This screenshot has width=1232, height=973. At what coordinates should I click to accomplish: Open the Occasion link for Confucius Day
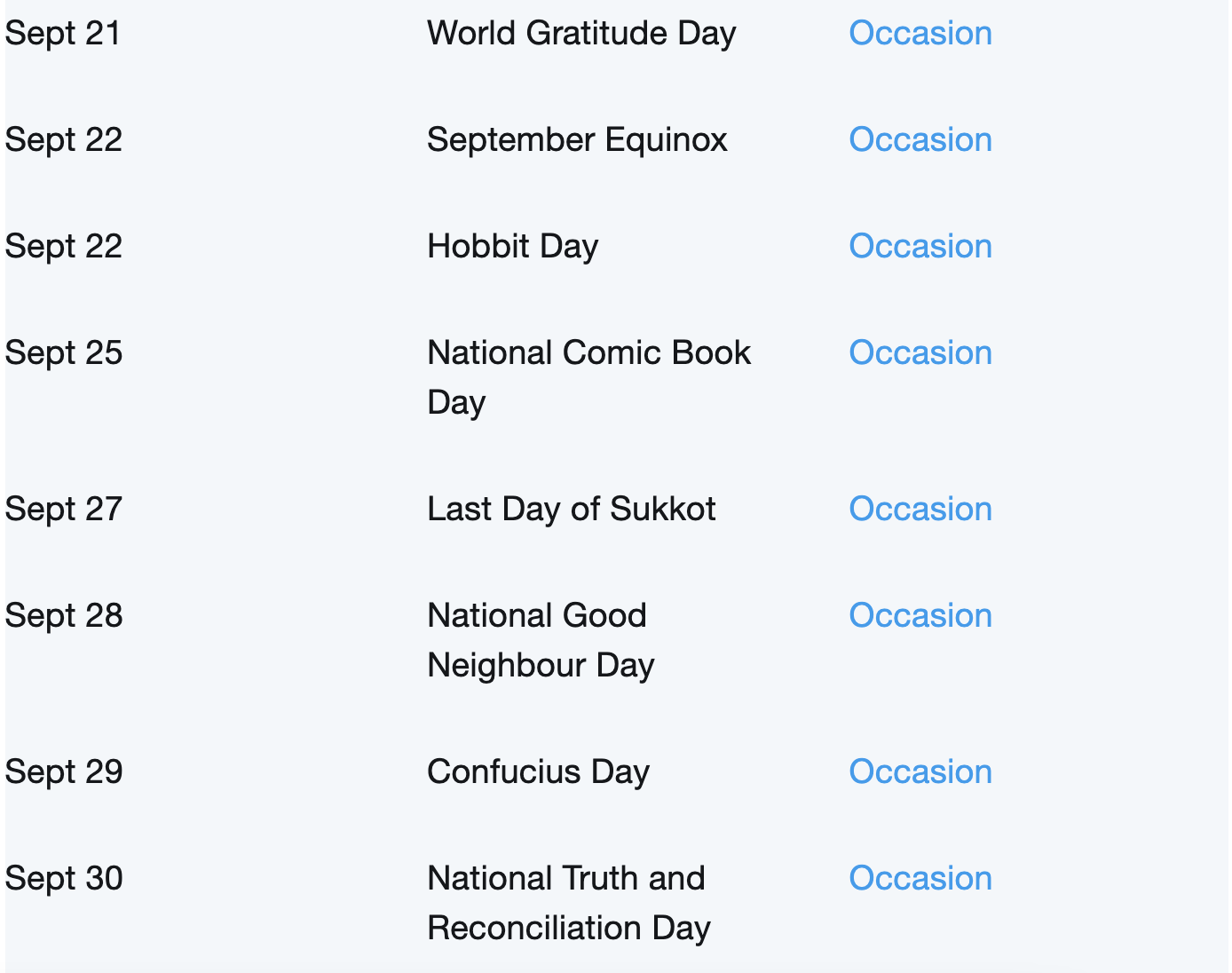tap(920, 772)
